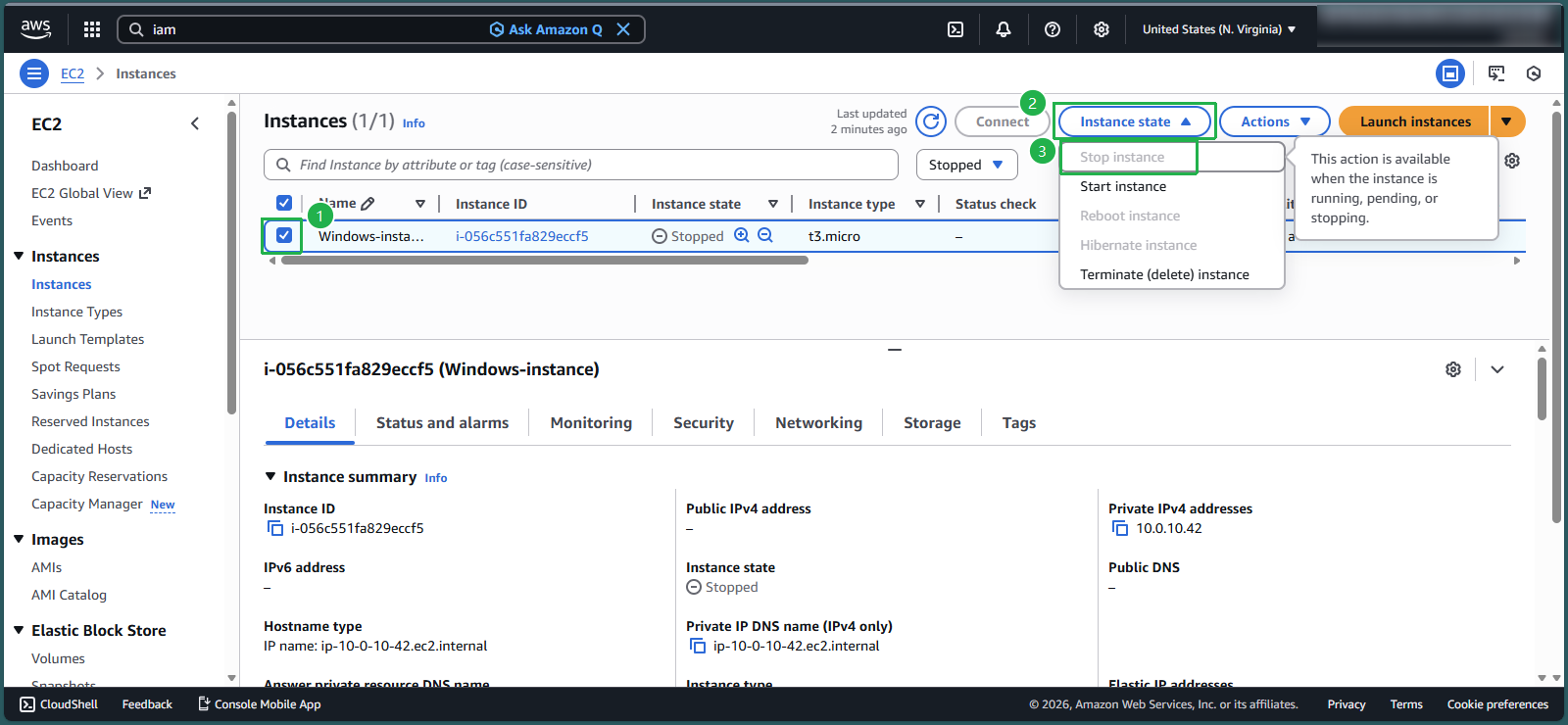
Task: Toggle the hamburger navigation menu
Action: 34,73
